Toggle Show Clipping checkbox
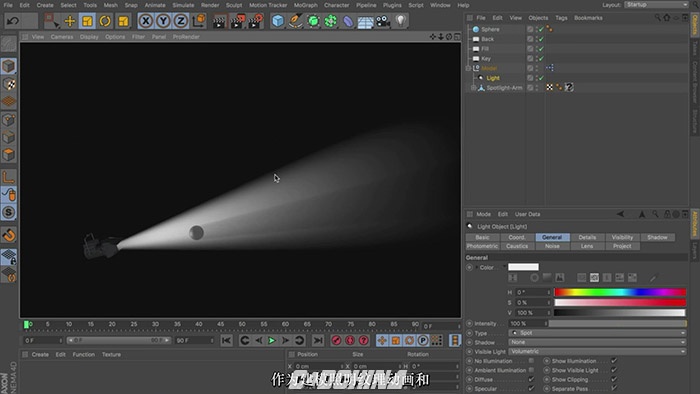Viewport: 700px width, 394px height. [x=614, y=379]
